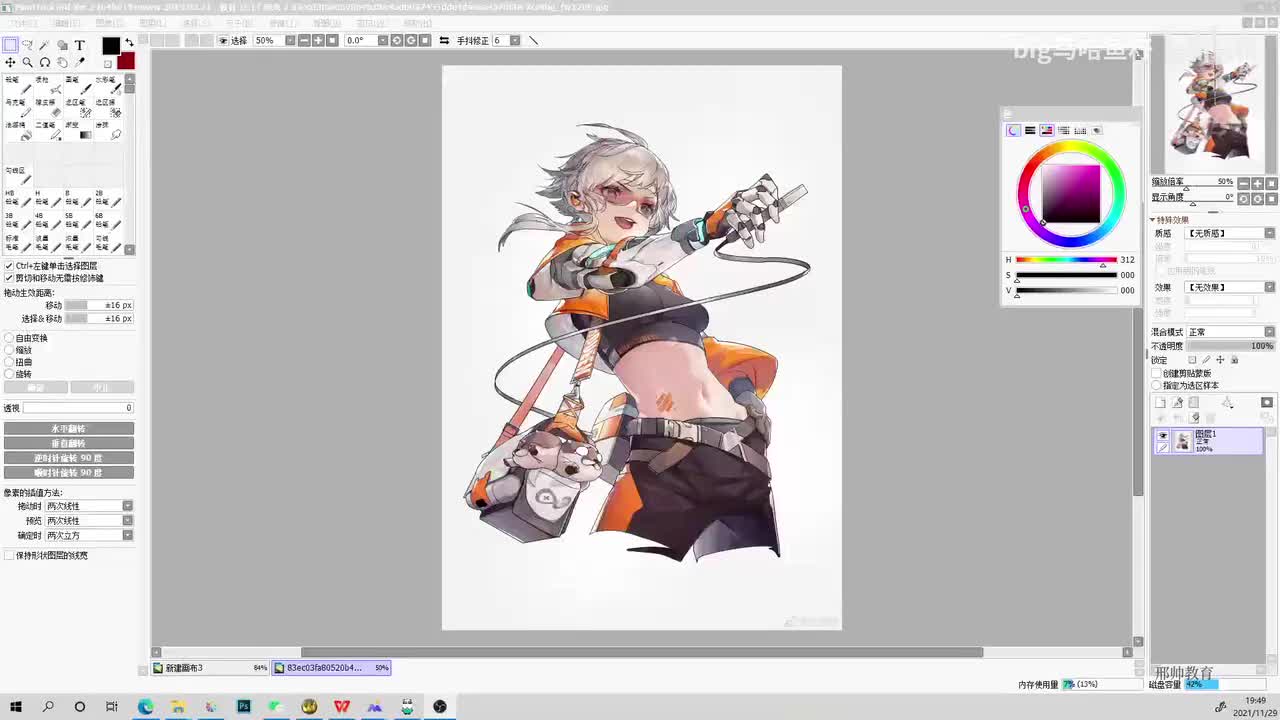The image size is (1280, 720).
Task: Flip canvas view horizontally
Action: point(444,41)
